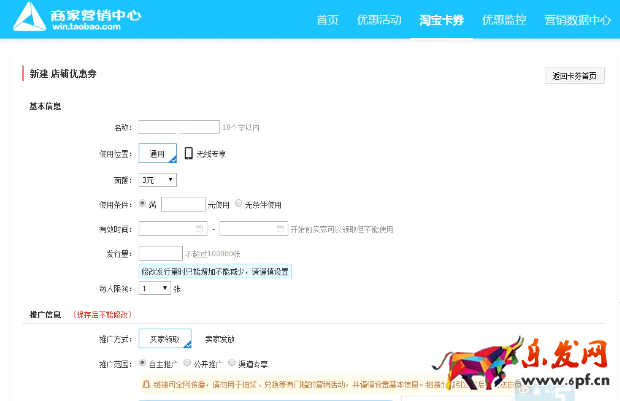The image size is (620, 401).
Task: Click the orange warning icon in notice
Action: pyautogui.click(x=146, y=382)
